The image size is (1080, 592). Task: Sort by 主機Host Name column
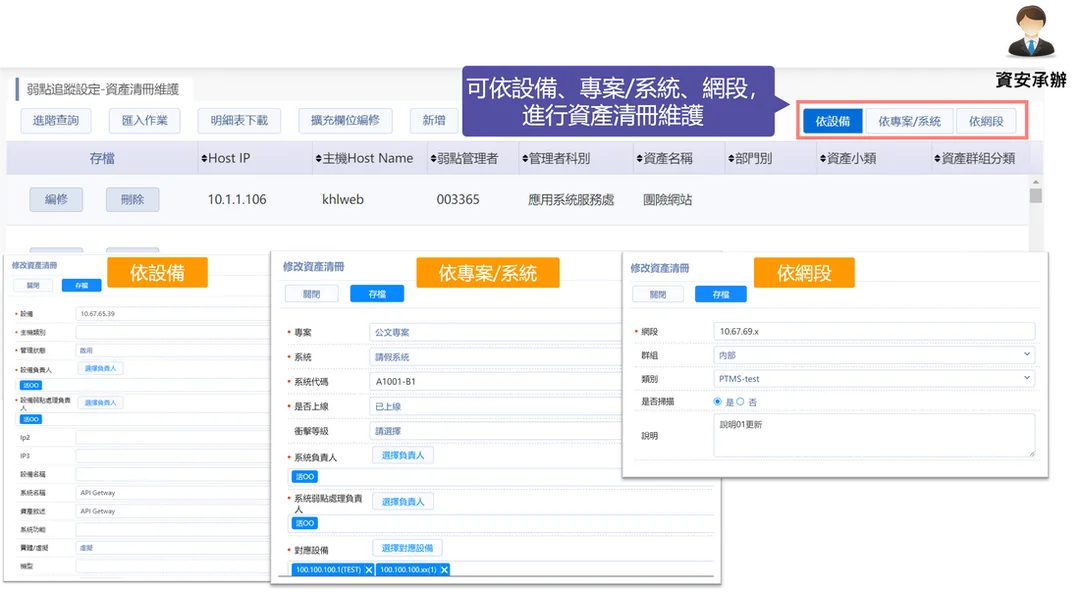364,159
